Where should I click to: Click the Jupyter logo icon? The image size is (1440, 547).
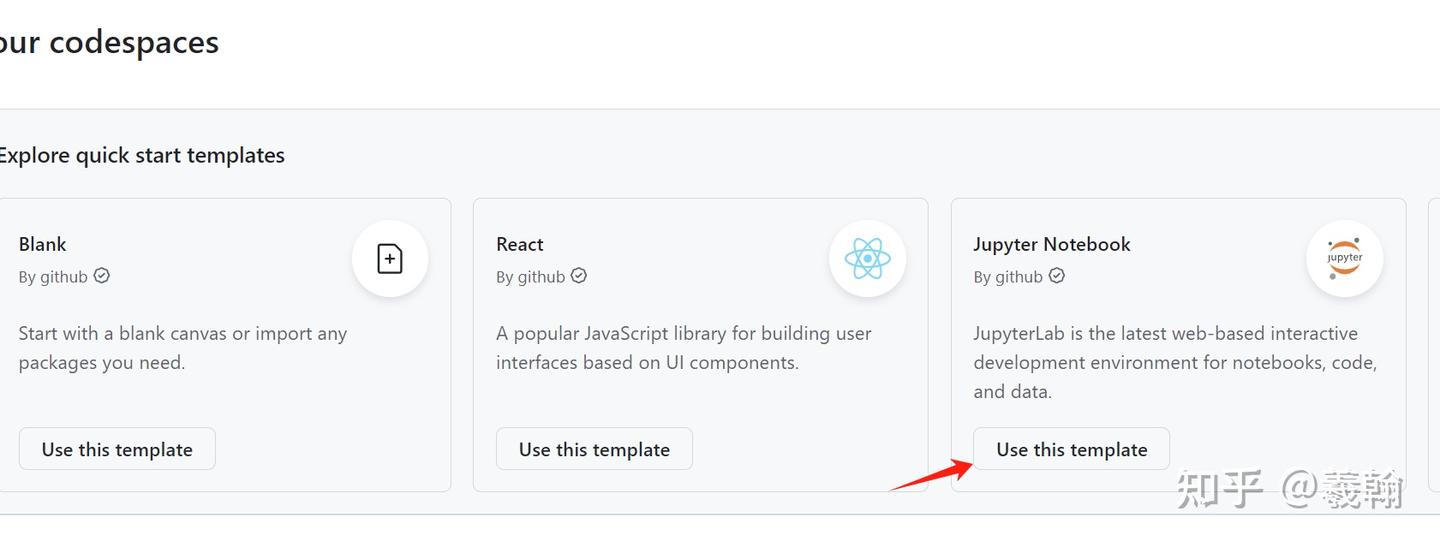[1344, 259]
